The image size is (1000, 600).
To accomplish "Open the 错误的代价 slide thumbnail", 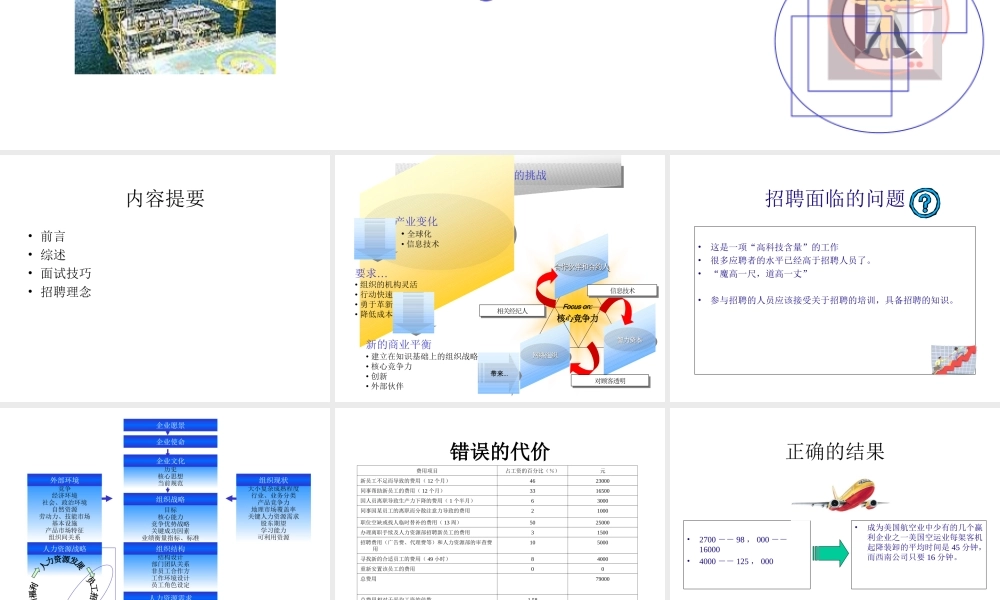I will pyautogui.click(x=499, y=504).
